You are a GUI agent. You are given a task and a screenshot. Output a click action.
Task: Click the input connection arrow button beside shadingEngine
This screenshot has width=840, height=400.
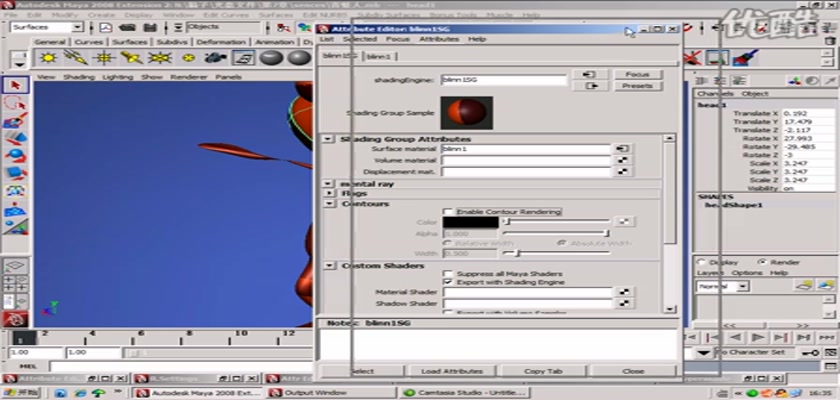pyautogui.click(x=590, y=74)
